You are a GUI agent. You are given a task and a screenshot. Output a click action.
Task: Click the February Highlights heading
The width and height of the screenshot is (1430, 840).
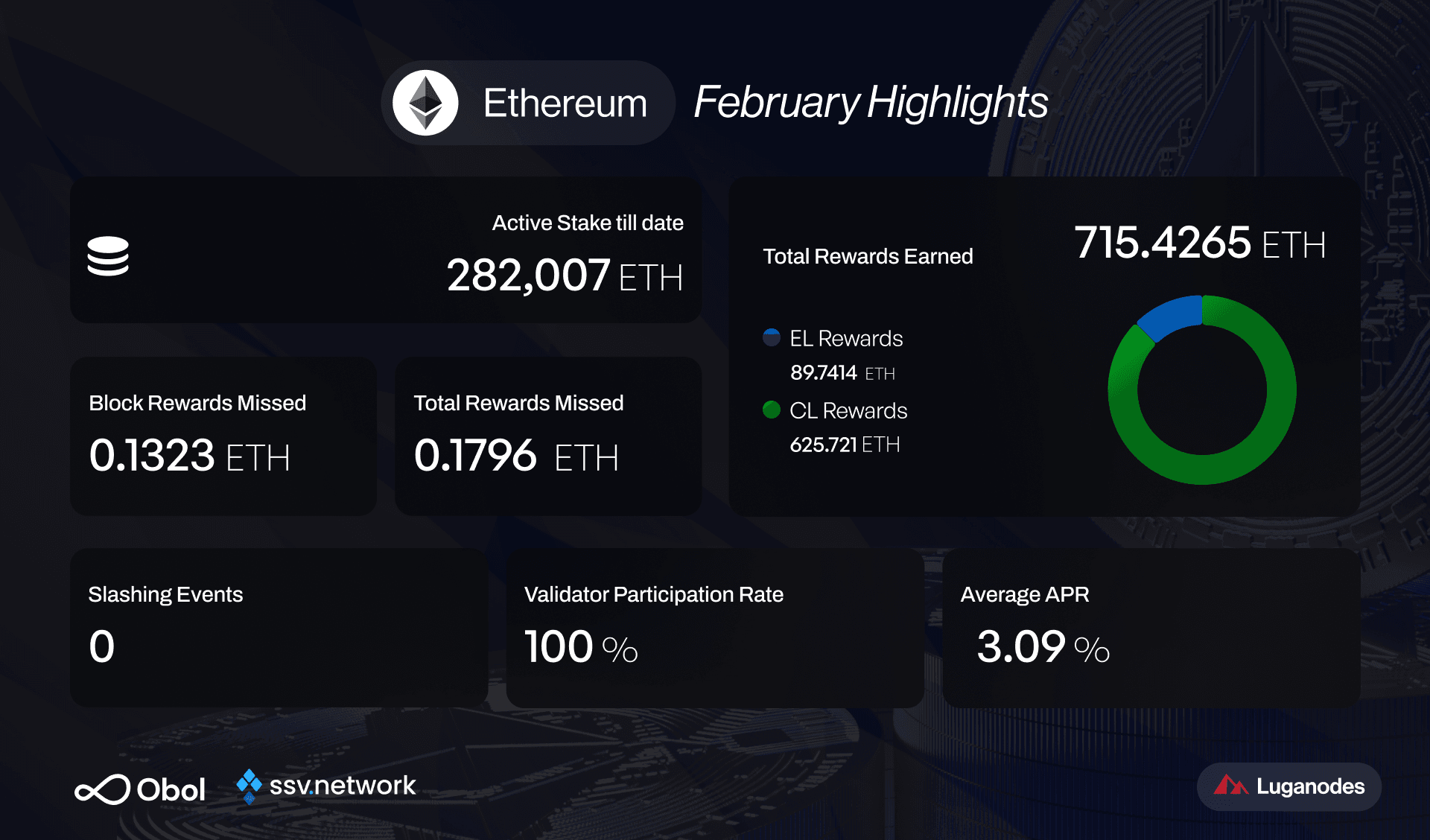[871, 102]
